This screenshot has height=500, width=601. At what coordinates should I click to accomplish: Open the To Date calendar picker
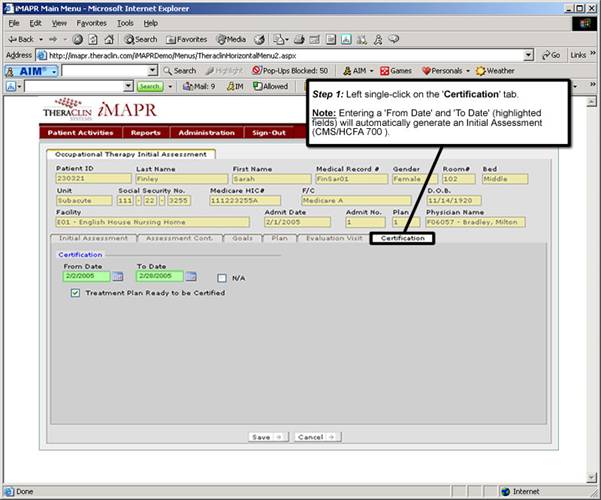pos(192,276)
